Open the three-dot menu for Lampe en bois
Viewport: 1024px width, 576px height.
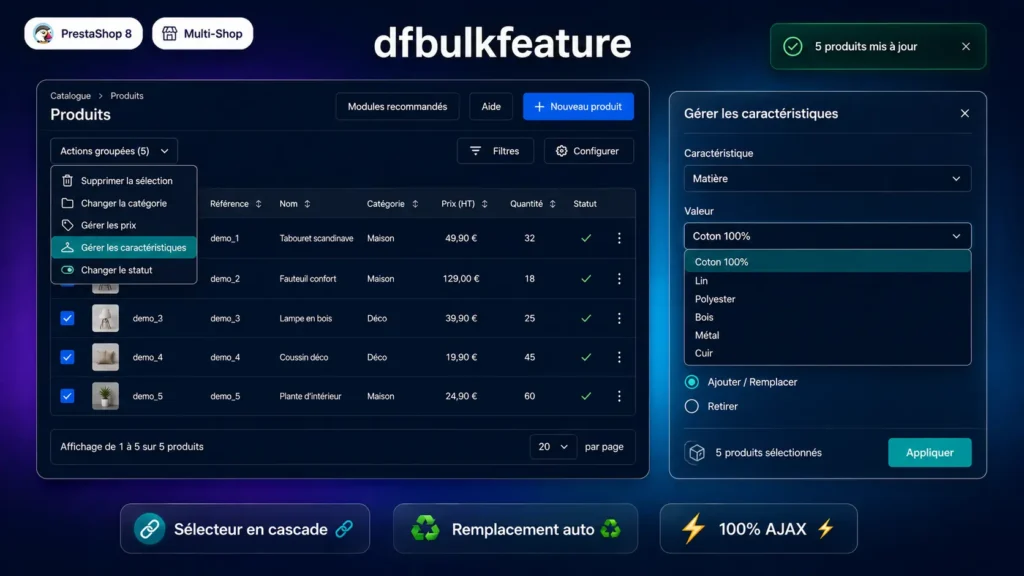pyautogui.click(x=619, y=319)
